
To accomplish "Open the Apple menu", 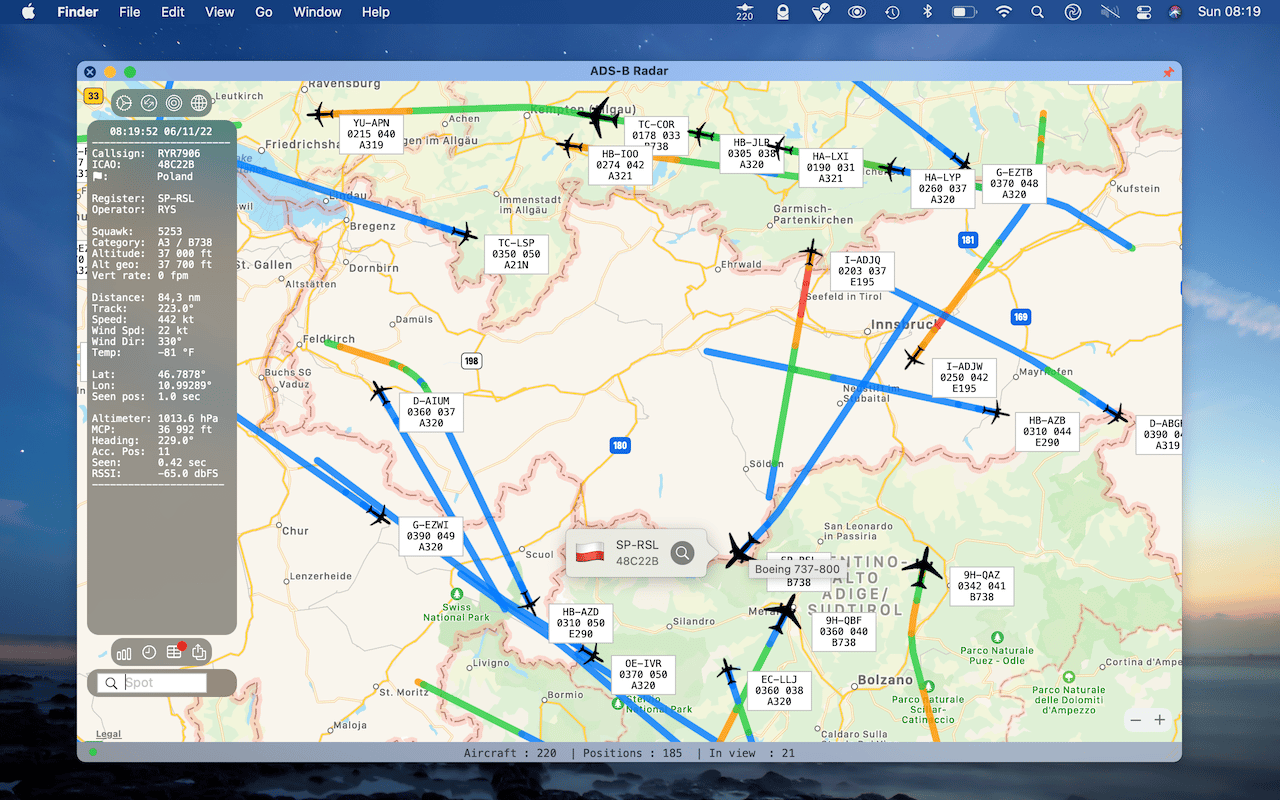I will tap(28, 12).
